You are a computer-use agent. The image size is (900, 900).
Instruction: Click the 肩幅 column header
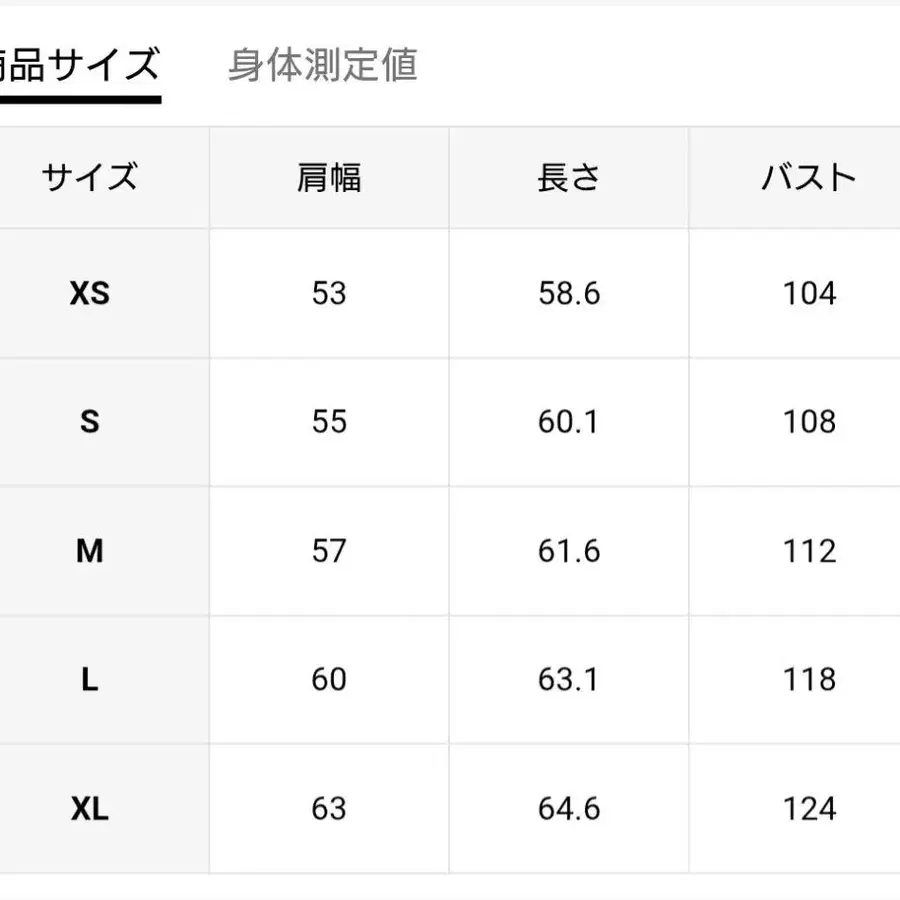pyautogui.click(x=330, y=177)
